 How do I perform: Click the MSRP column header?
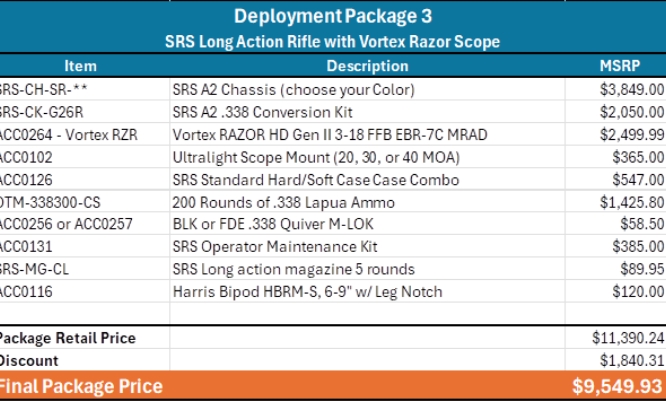(617, 66)
